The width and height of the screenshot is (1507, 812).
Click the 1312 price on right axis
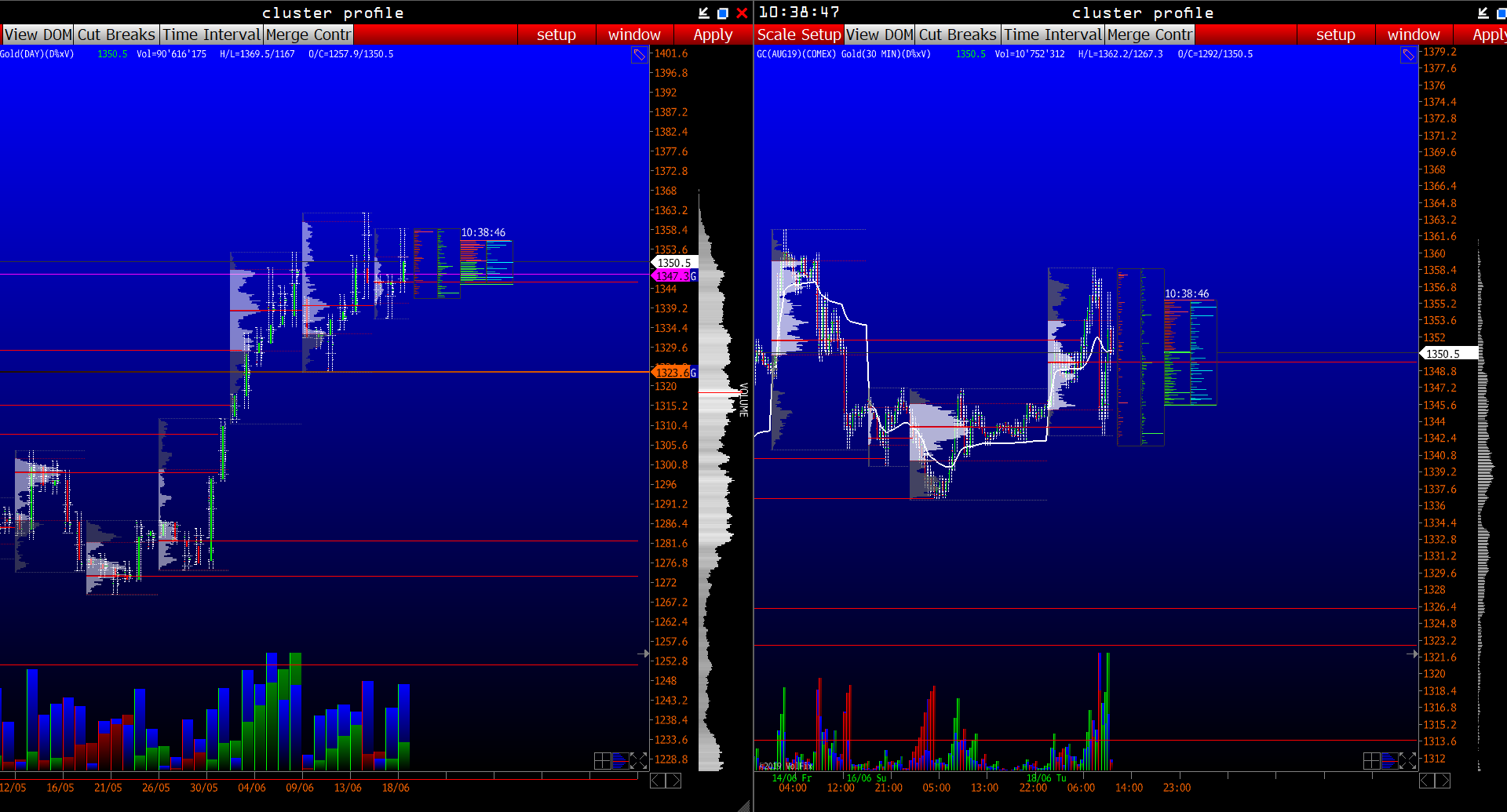(x=1434, y=759)
